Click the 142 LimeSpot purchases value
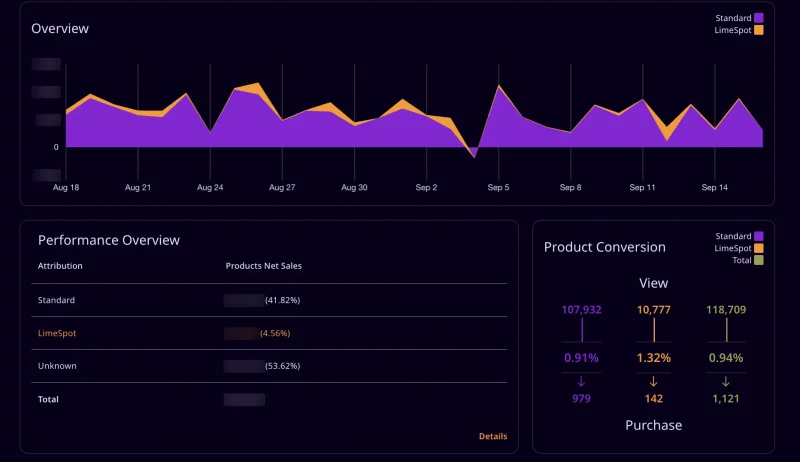The height and width of the screenshot is (462, 800). point(654,398)
